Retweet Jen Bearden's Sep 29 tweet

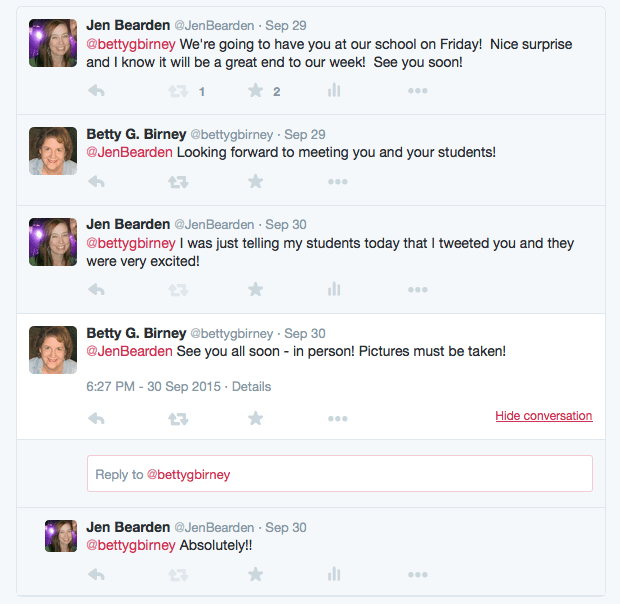click(x=178, y=91)
